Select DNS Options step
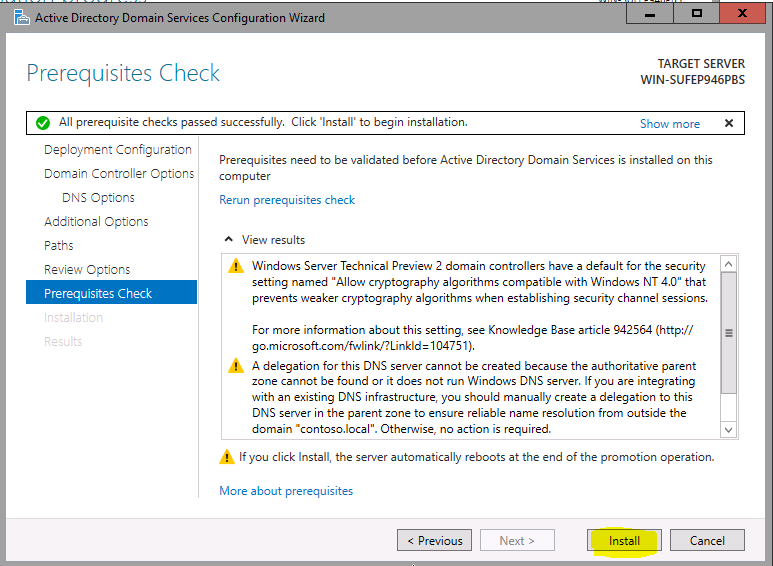The image size is (773, 566). (98, 197)
